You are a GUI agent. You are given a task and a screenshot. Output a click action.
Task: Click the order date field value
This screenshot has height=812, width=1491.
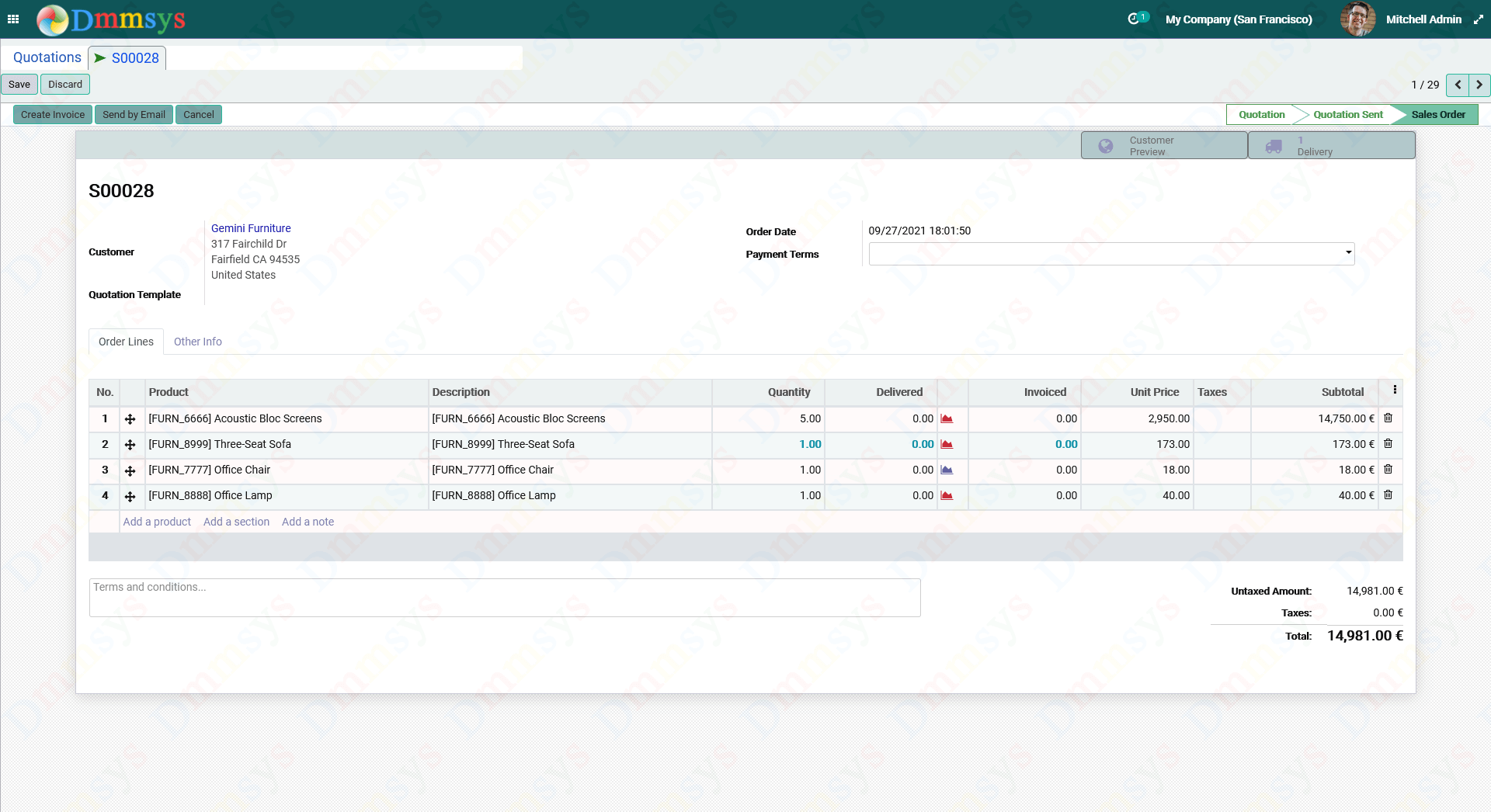coord(919,231)
